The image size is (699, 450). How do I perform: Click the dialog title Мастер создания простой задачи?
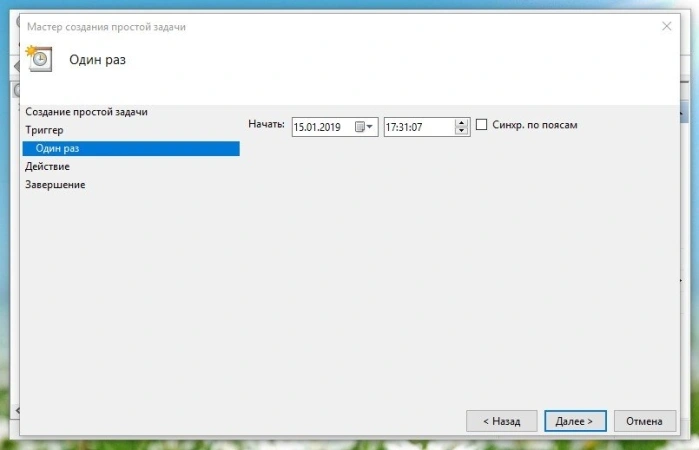click(106, 27)
